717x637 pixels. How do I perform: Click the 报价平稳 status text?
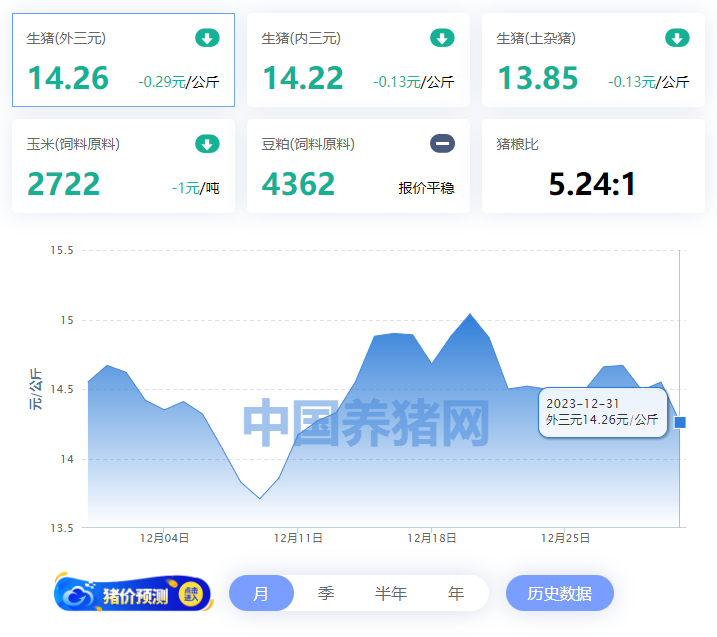coord(426,188)
